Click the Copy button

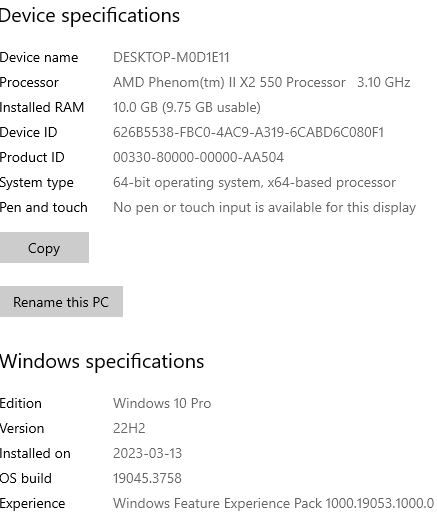[44, 248]
